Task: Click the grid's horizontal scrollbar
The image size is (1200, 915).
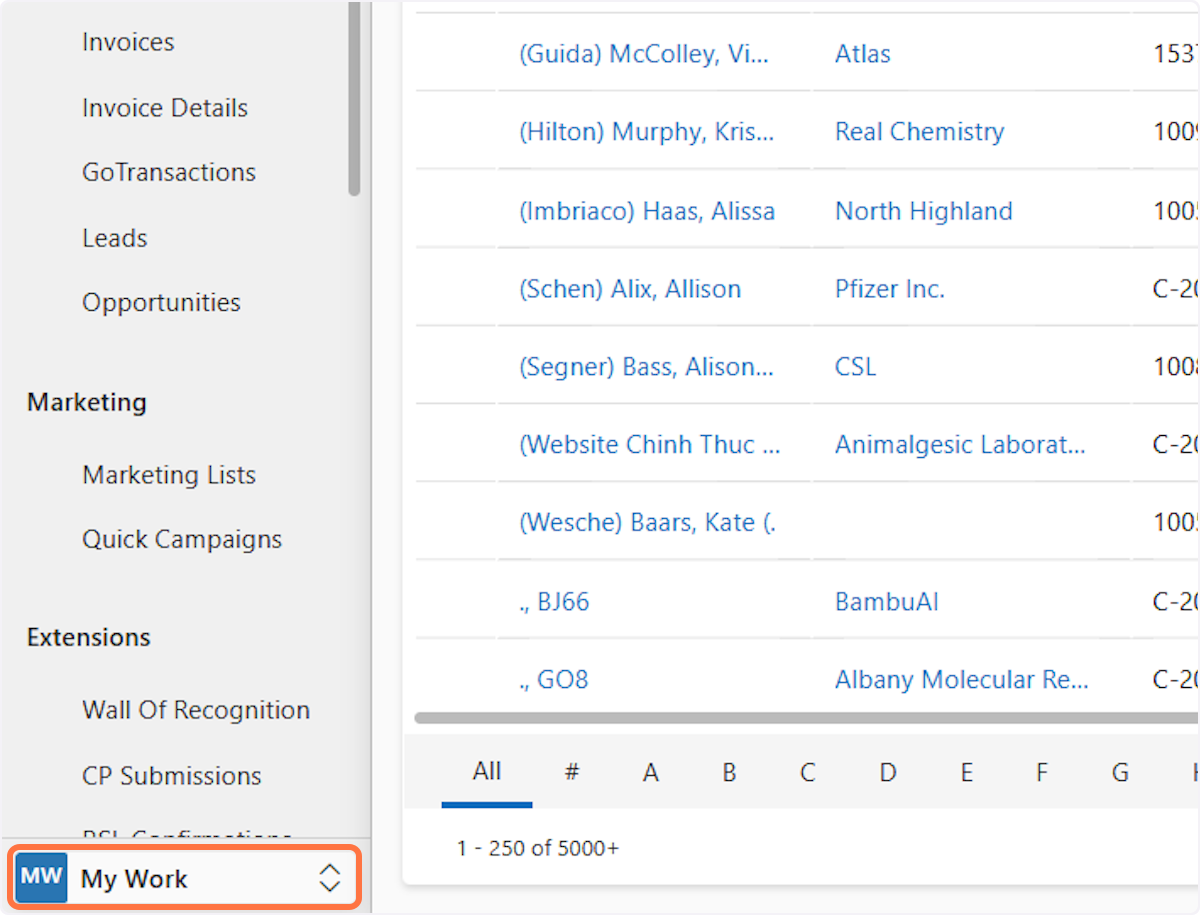Action: click(x=800, y=717)
